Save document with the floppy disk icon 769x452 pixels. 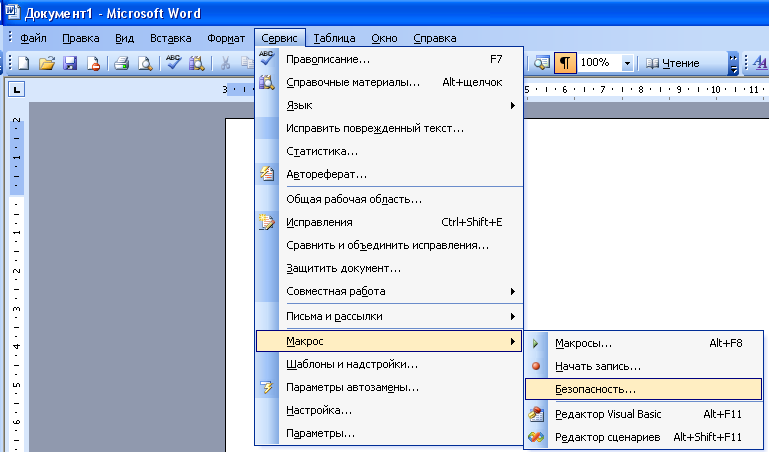(70, 63)
